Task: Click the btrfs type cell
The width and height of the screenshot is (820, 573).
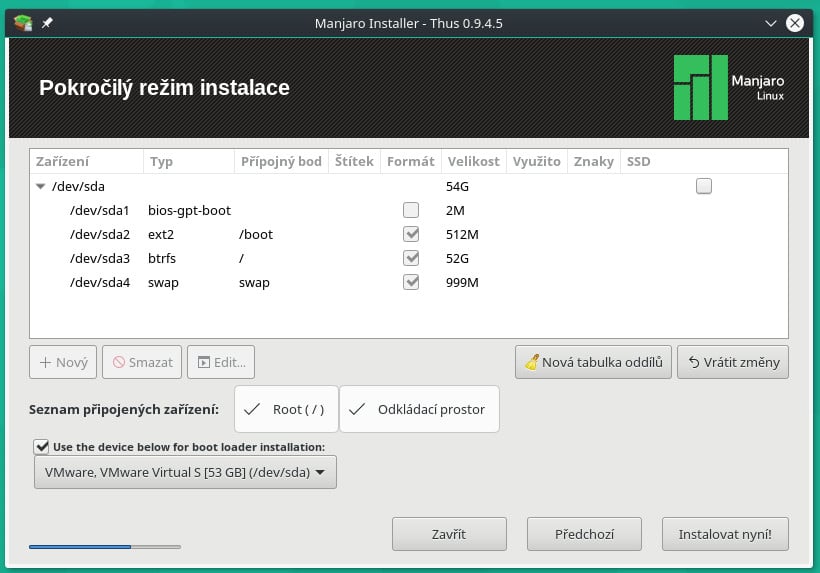Action: click(x=162, y=258)
